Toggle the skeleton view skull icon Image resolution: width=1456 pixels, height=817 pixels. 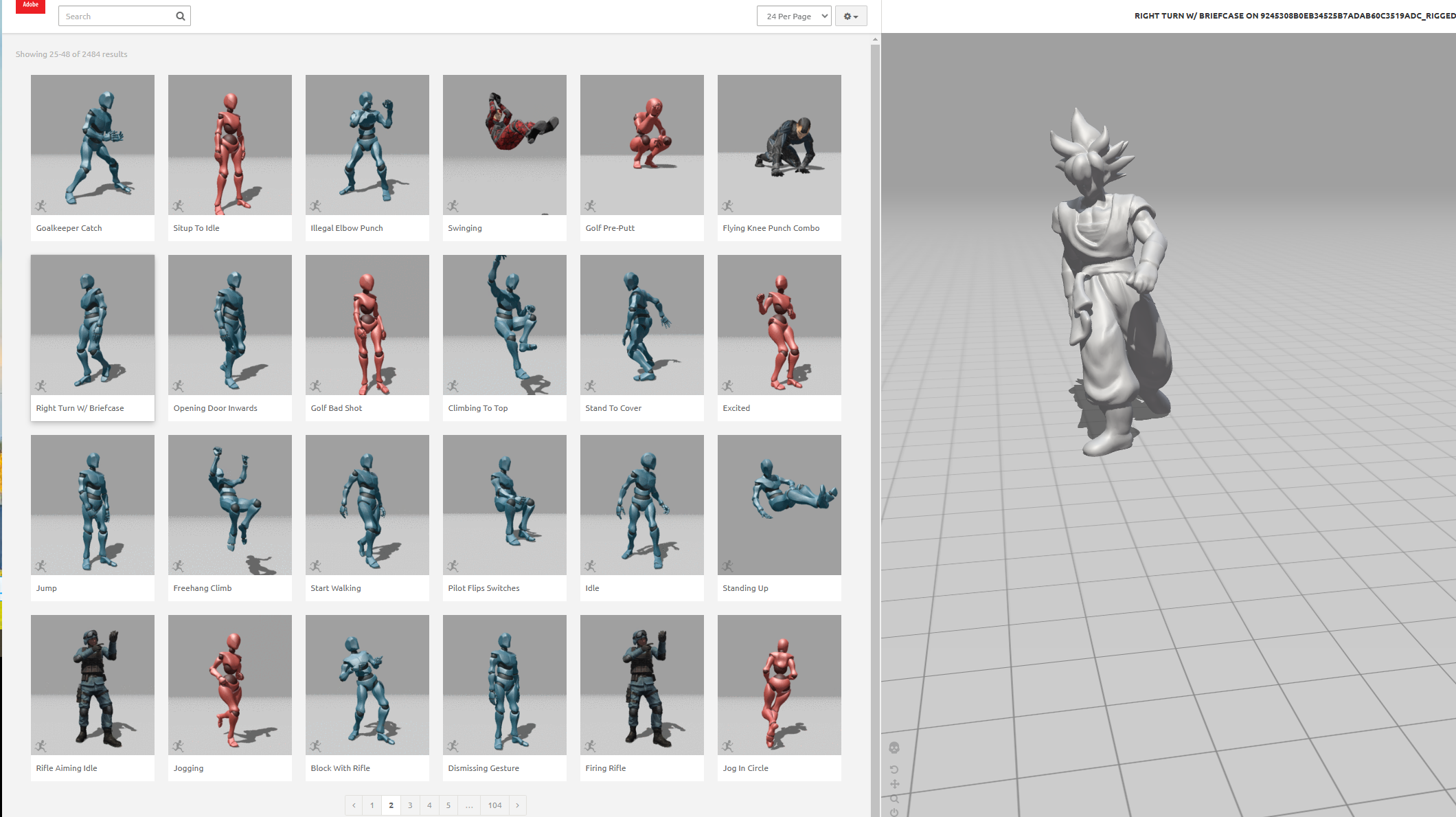click(894, 748)
